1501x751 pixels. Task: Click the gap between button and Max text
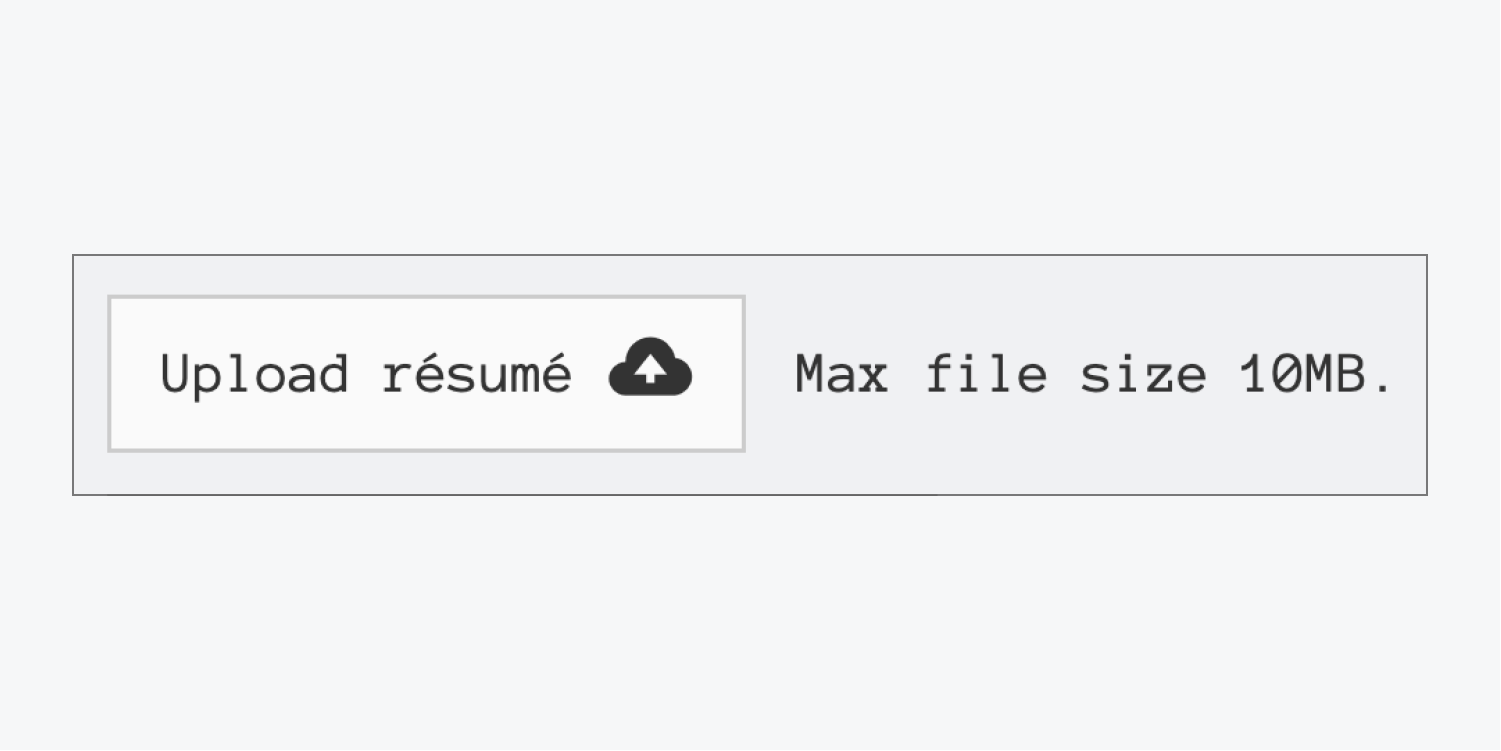coord(770,374)
